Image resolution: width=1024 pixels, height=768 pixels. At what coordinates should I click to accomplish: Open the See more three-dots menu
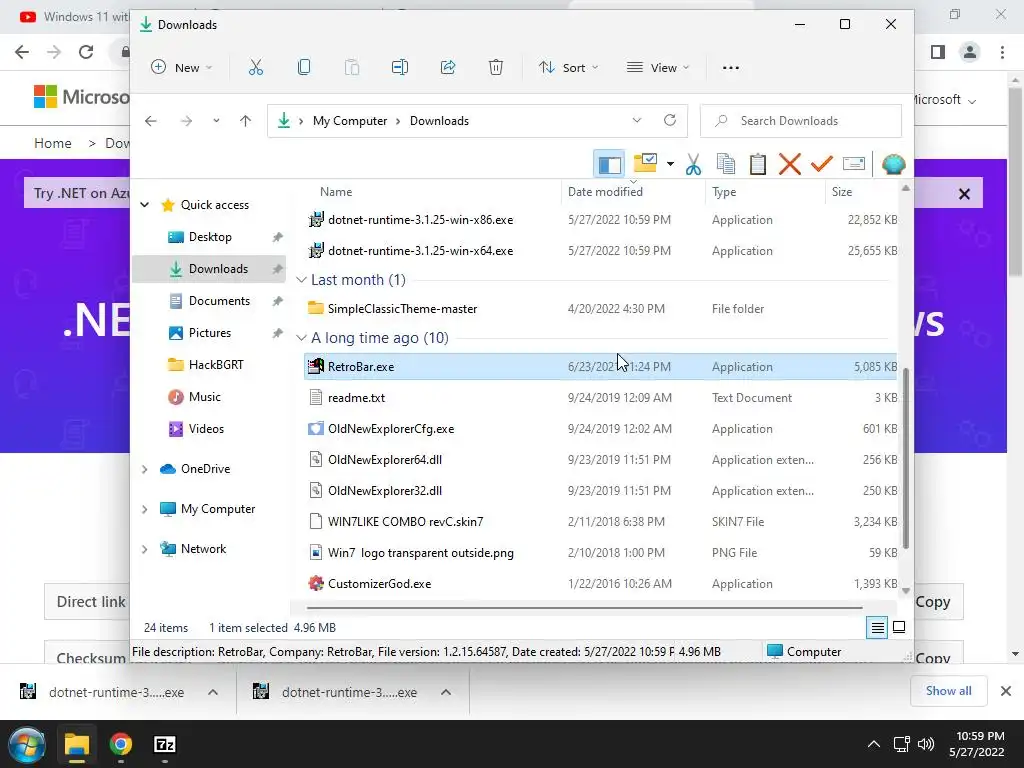click(x=731, y=68)
